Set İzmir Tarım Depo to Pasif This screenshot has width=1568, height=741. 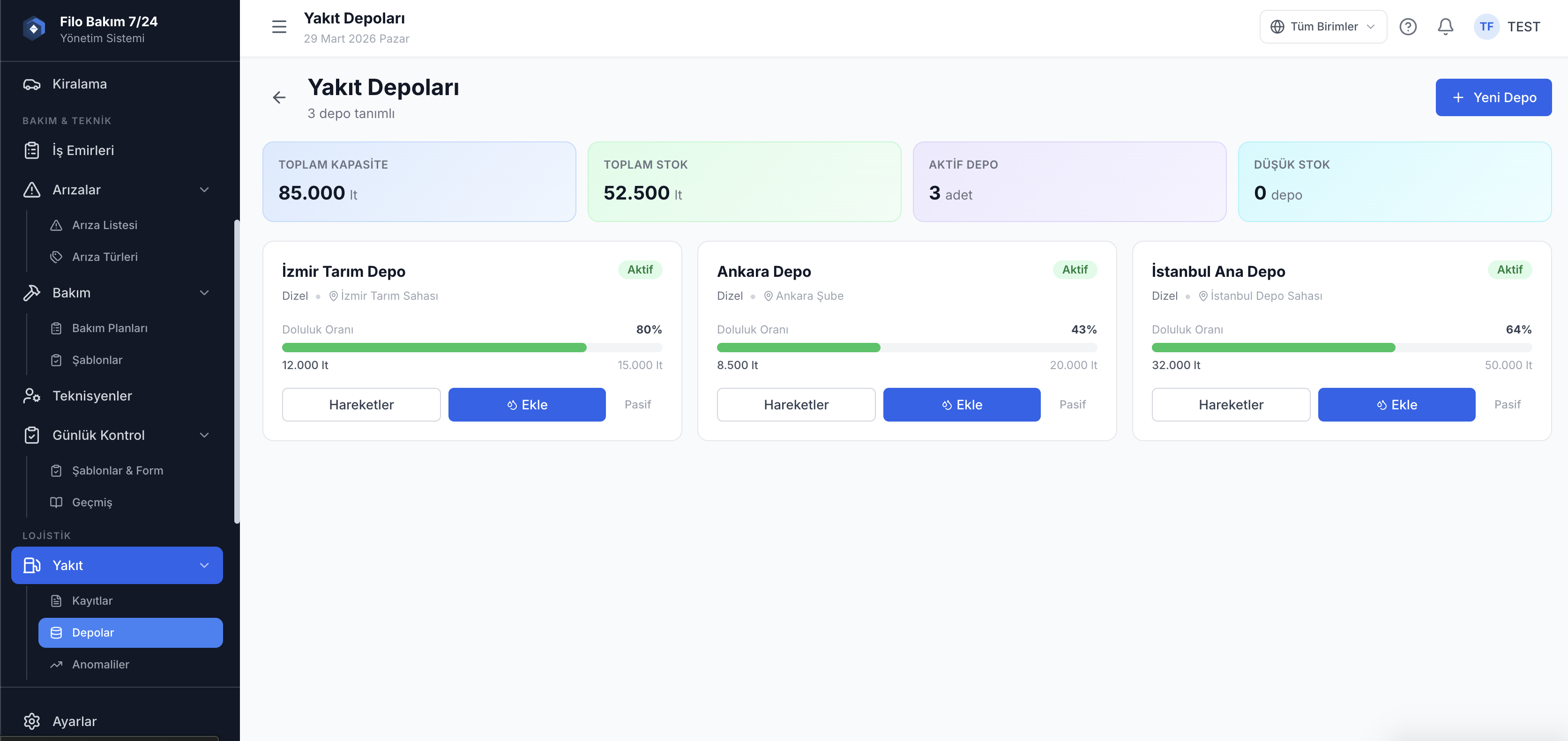click(x=637, y=405)
